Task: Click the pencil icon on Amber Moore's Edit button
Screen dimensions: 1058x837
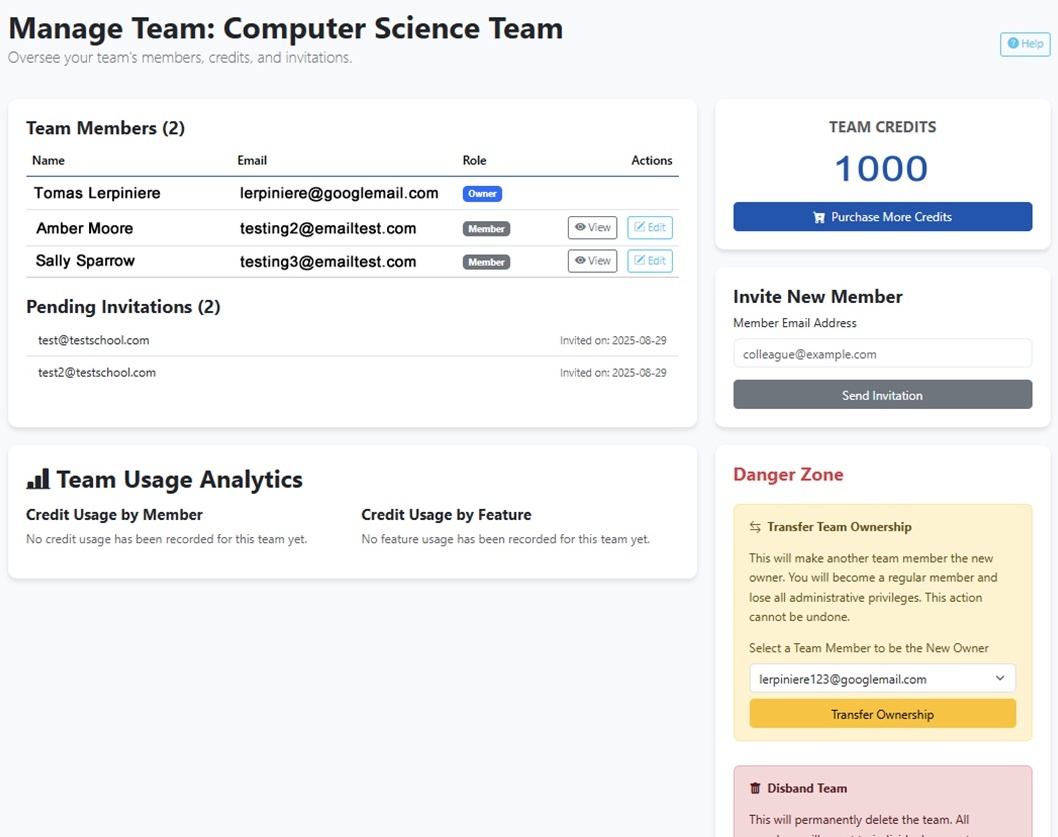Action: [x=638, y=228]
